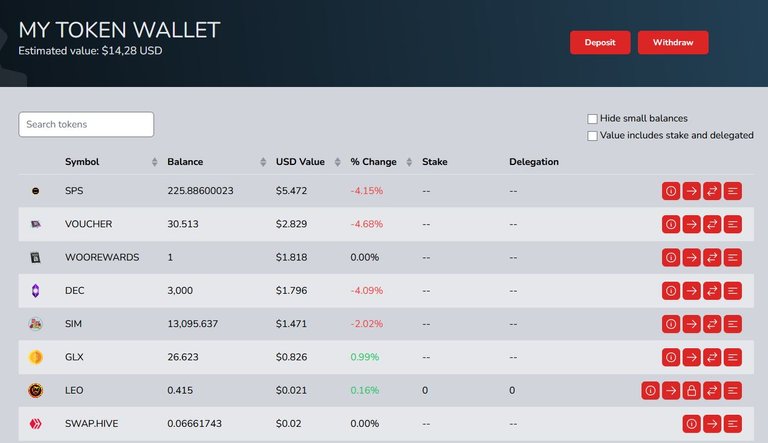Send GLX using its arrow icon
Image resolution: width=768 pixels, height=443 pixels.
[x=692, y=358]
